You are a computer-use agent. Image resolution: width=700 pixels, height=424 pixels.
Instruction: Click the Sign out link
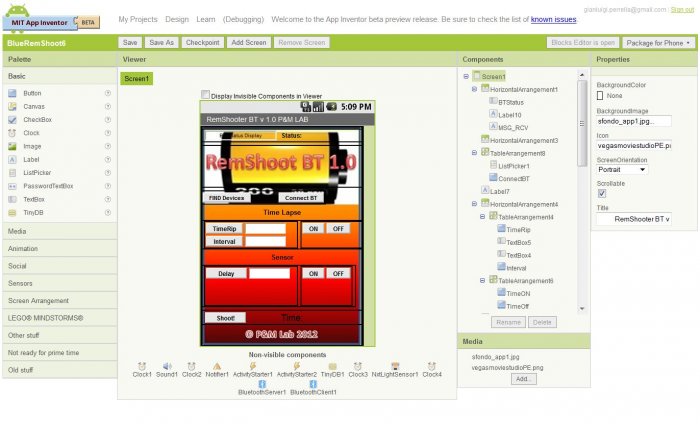pyautogui.click(x=682, y=9)
